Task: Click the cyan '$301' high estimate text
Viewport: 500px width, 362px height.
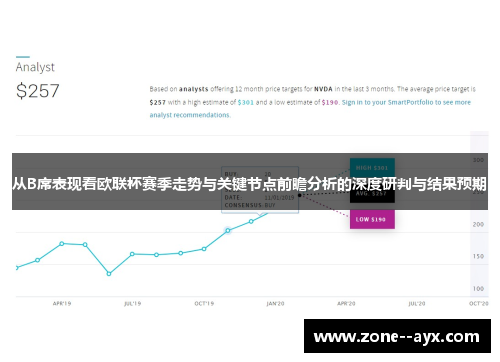Action: 246,102
